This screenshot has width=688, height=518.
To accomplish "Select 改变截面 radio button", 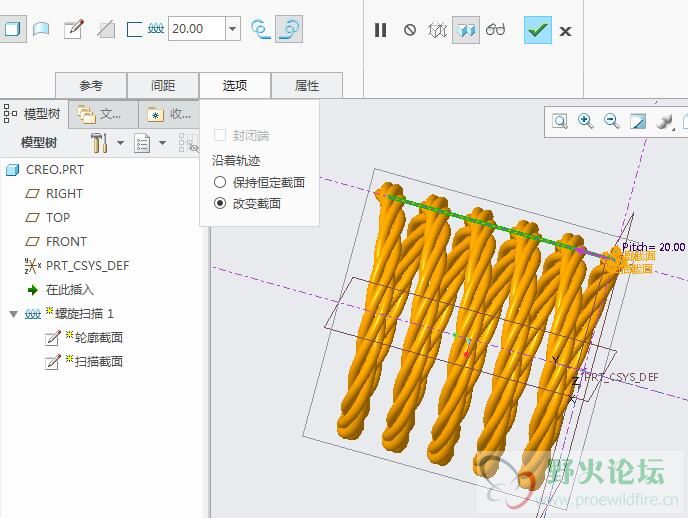I will click(x=220, y=203).
